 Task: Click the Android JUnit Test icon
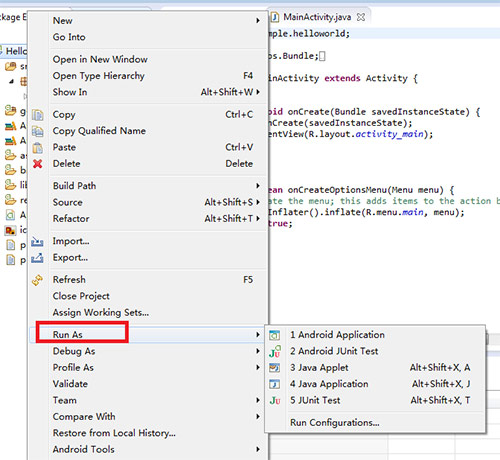coord(275,351)
